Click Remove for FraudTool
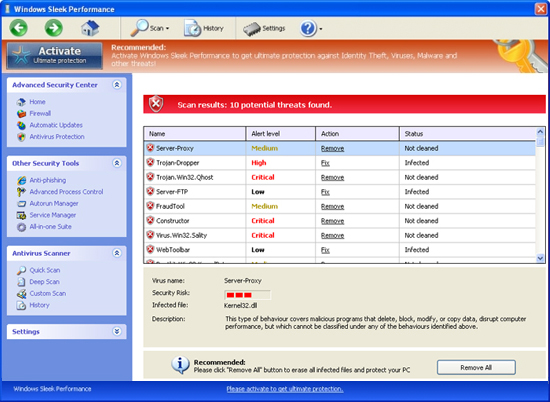Screen dimensions: 550x402 333,207
